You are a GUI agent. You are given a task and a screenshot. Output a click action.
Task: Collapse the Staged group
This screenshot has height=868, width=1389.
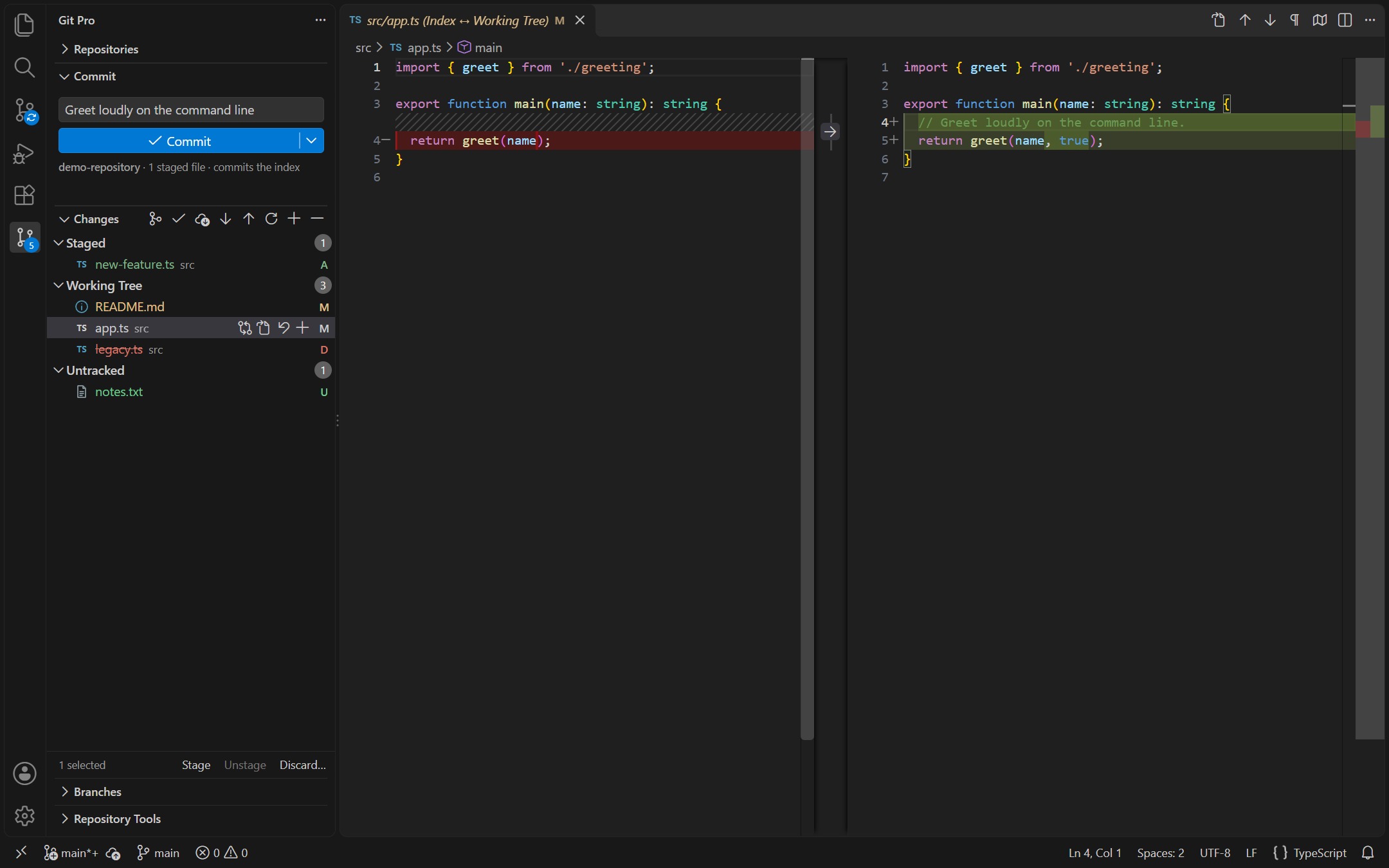[x=191, y=243]
